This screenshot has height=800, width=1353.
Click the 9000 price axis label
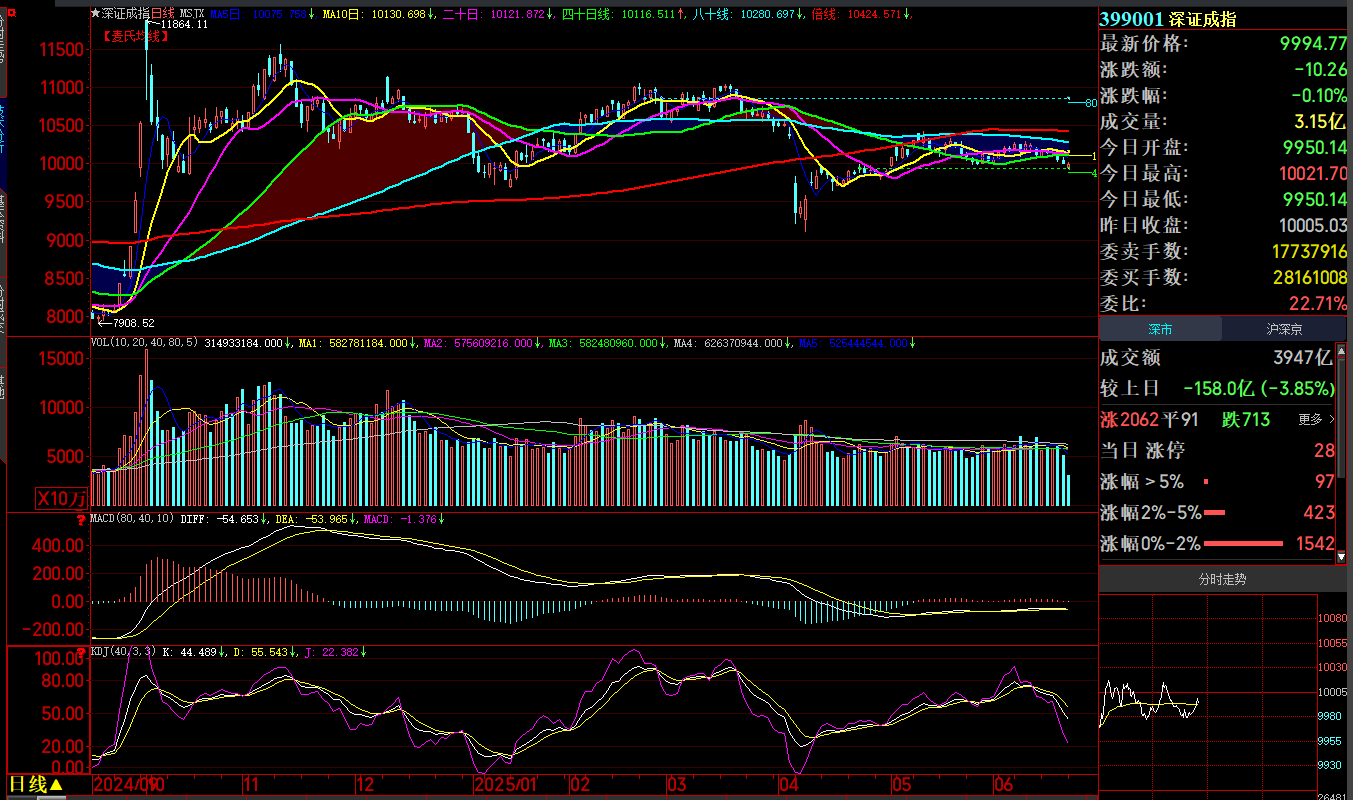tap(67, 240)
